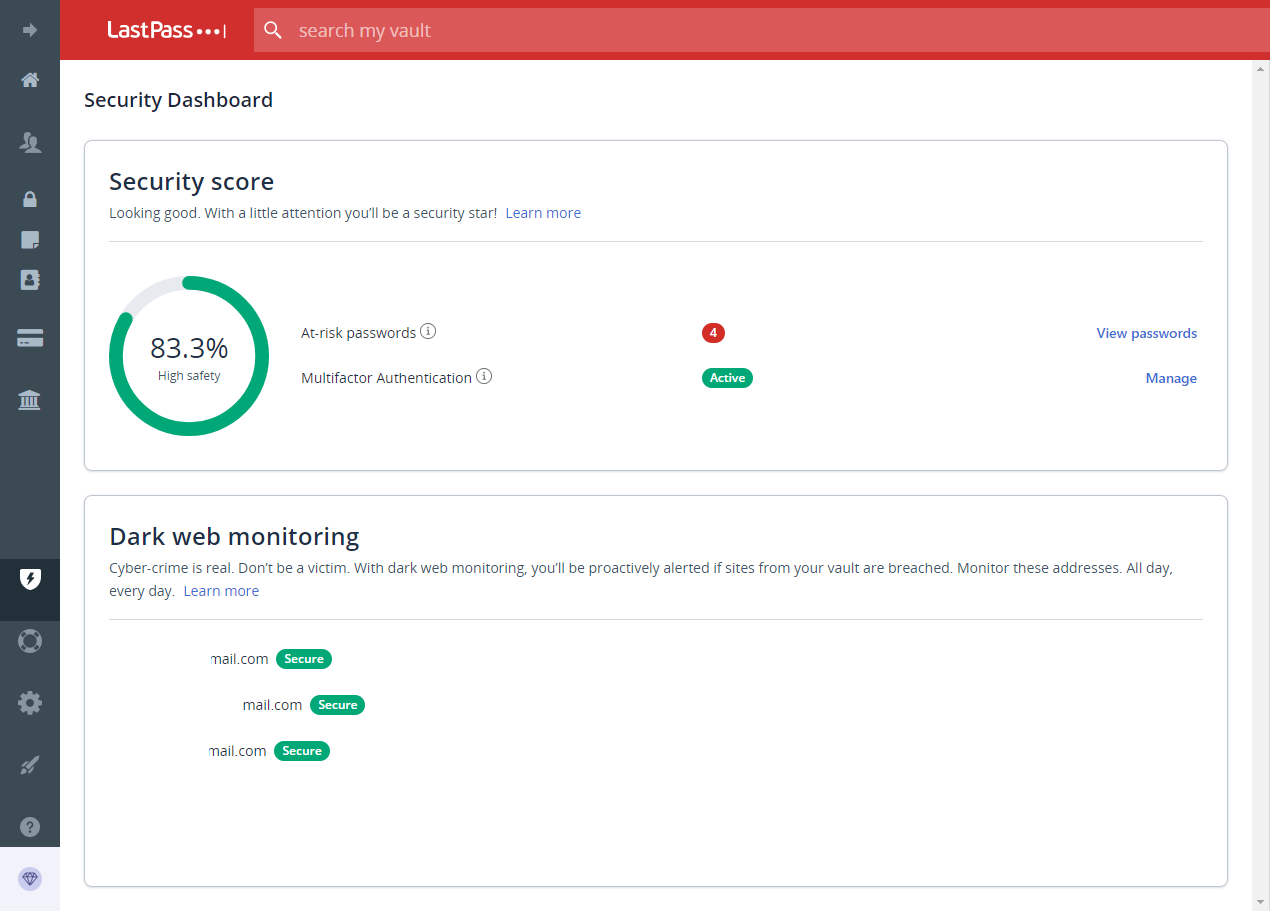The image size is (1270, 911).
Task: Click the search my vault field
Action: pyautogui.click(x=700, y=31)
